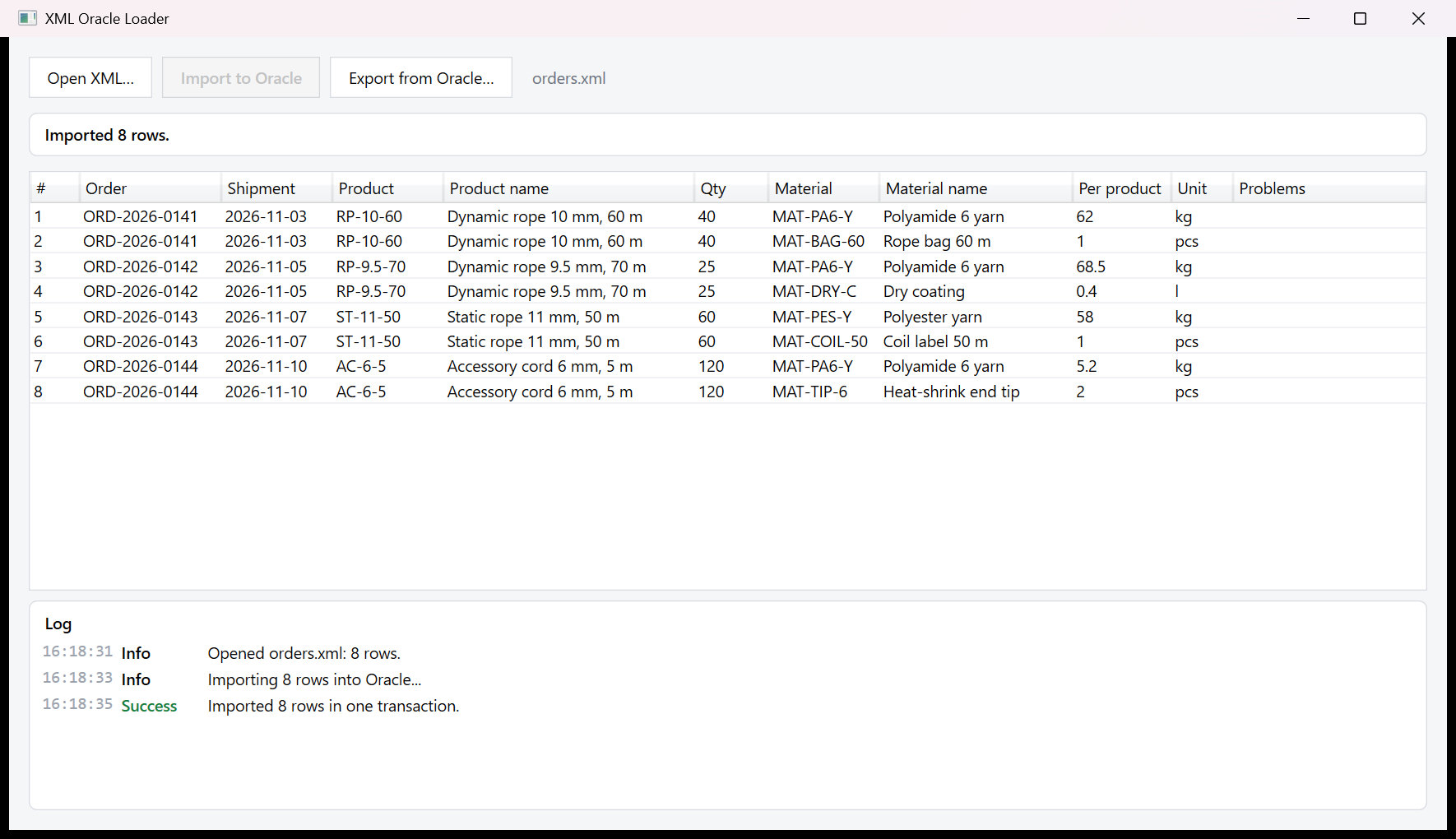
Task: Sort by the Order column header
Action: pos(150,188)
